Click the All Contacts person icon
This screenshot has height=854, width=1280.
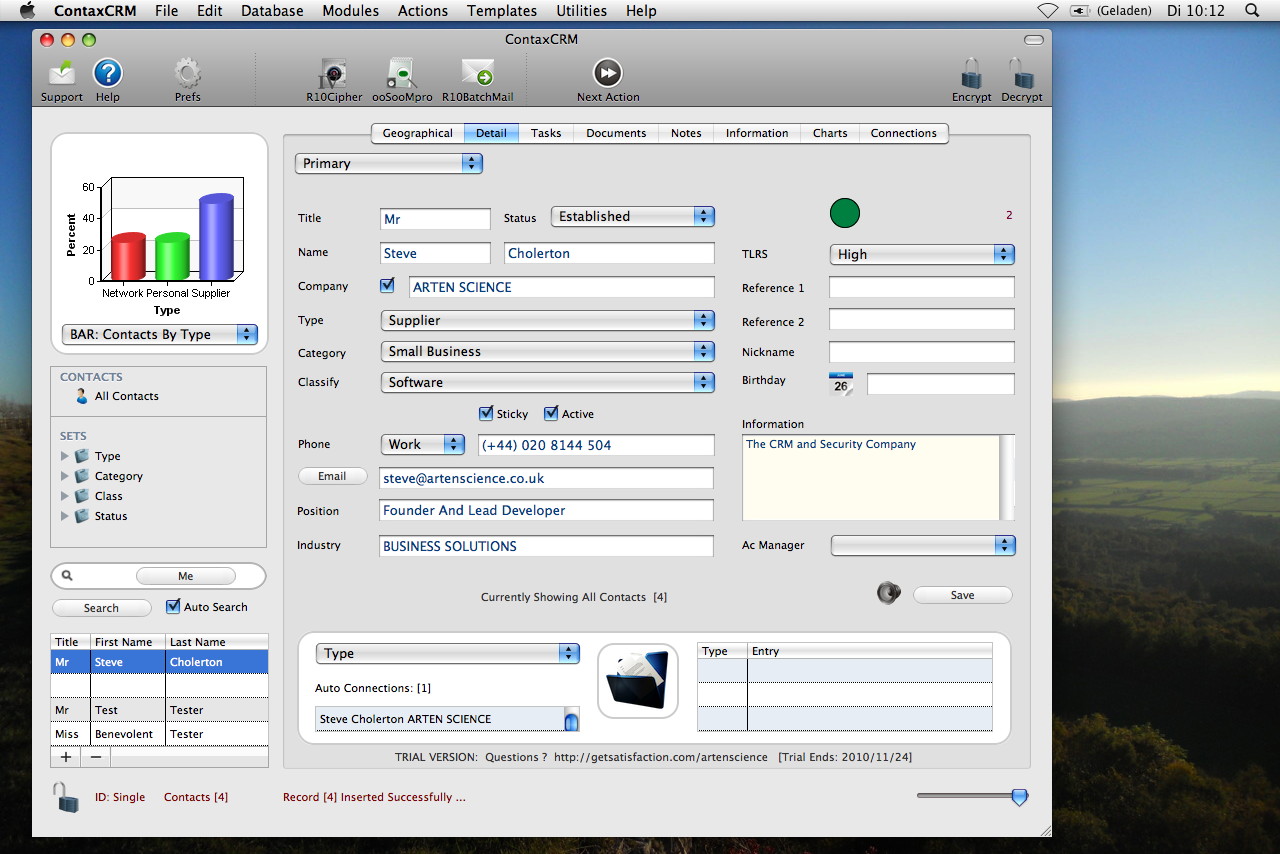click(82, 396)
